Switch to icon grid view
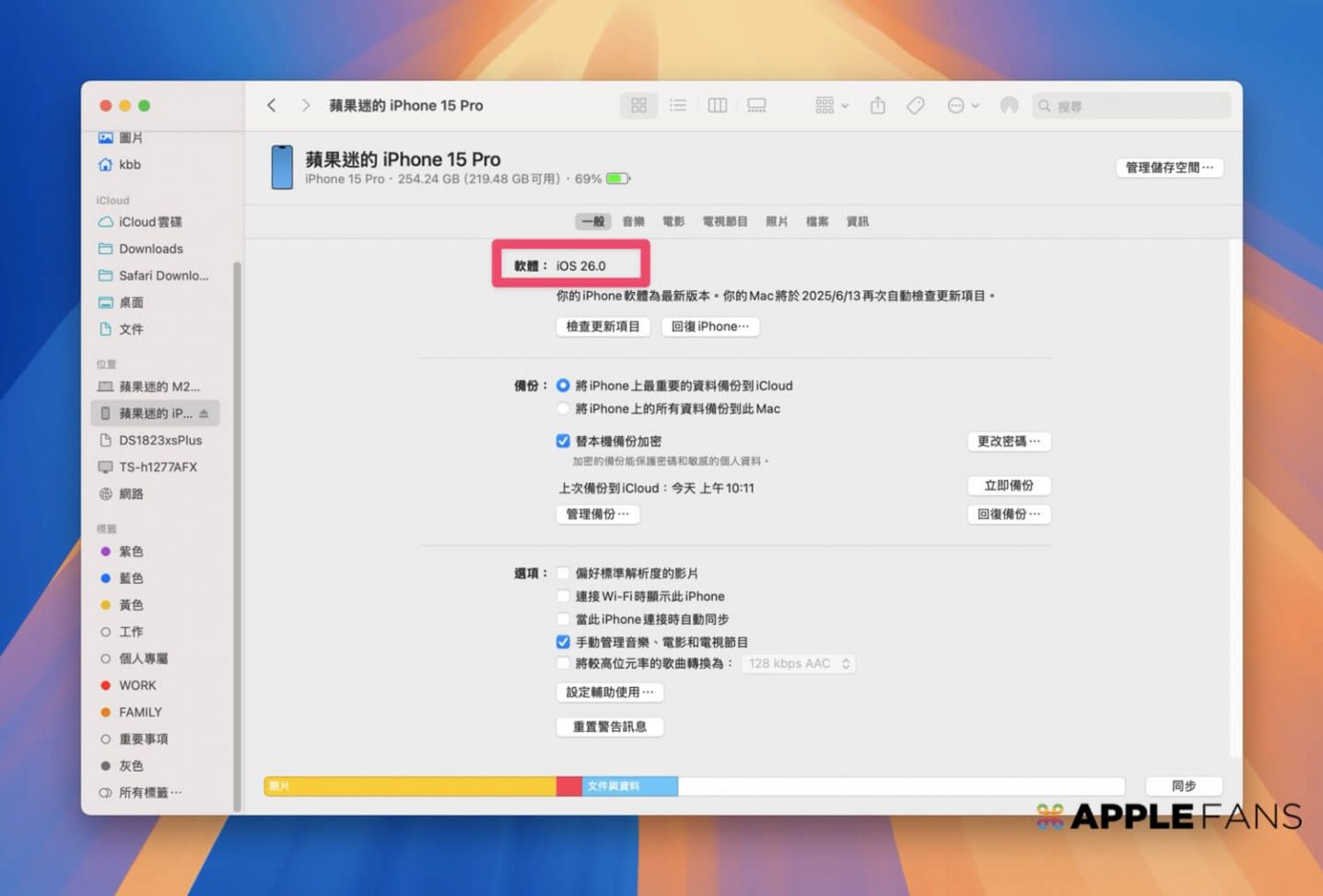The width and height of the screenshot is (1323, 896). (x=638, y=106)
